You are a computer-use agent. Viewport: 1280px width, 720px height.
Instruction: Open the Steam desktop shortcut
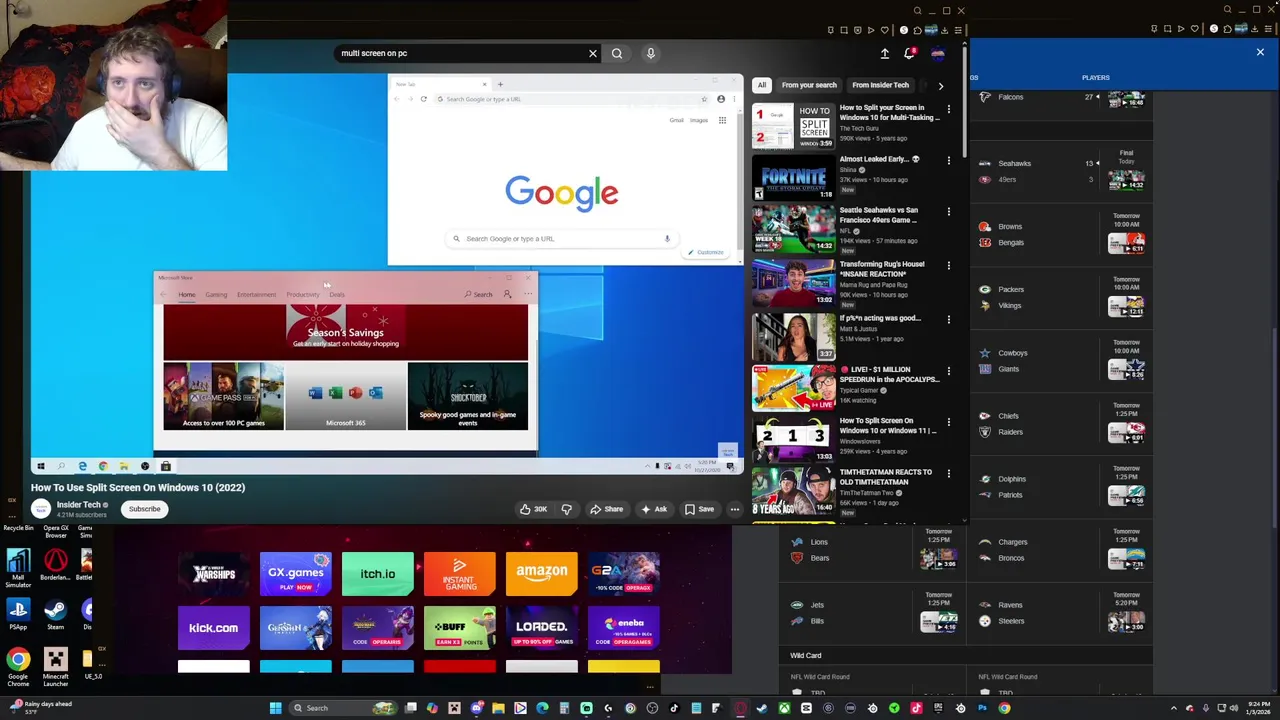(x=55, y=614)
